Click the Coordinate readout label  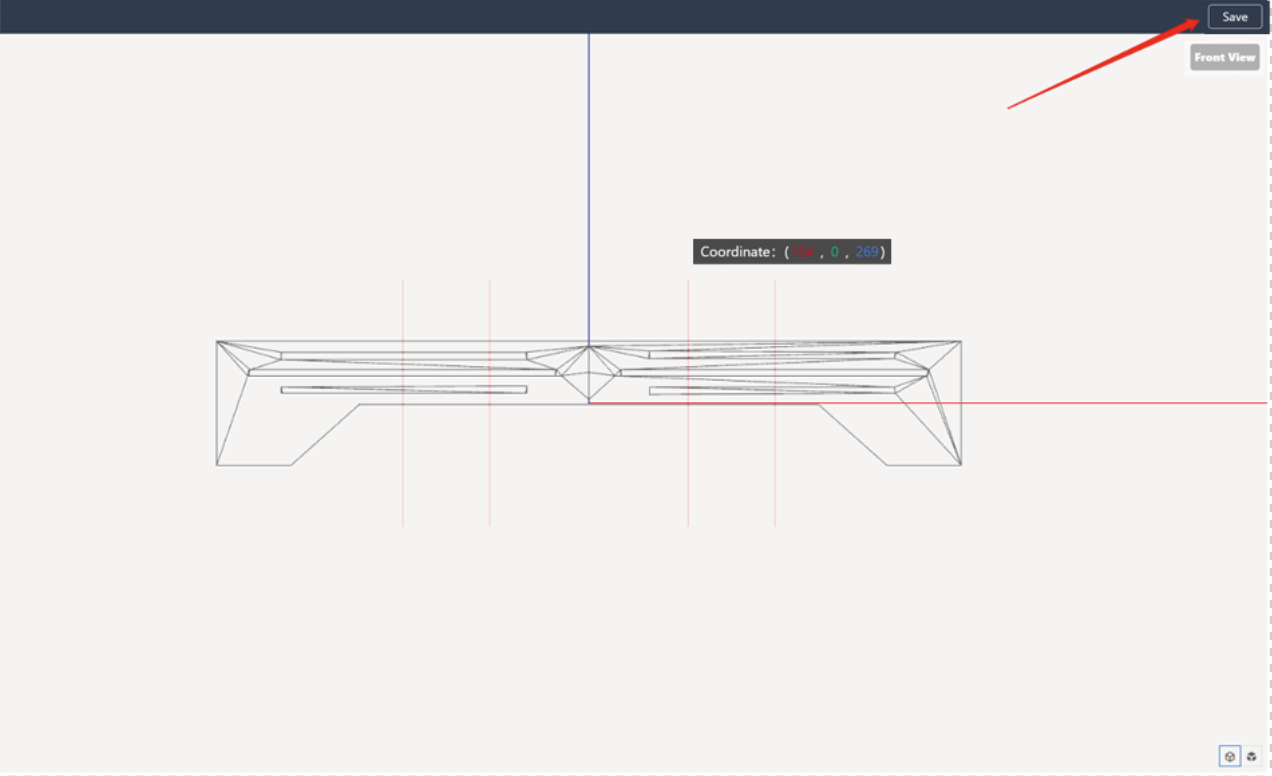pos(792,252)
